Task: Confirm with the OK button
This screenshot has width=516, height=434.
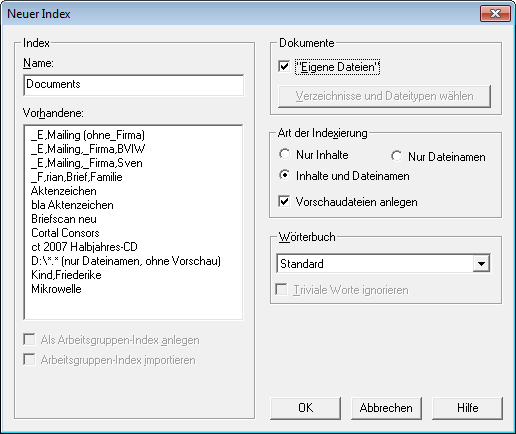Action: pyautogui.click(x=305, y=408)
